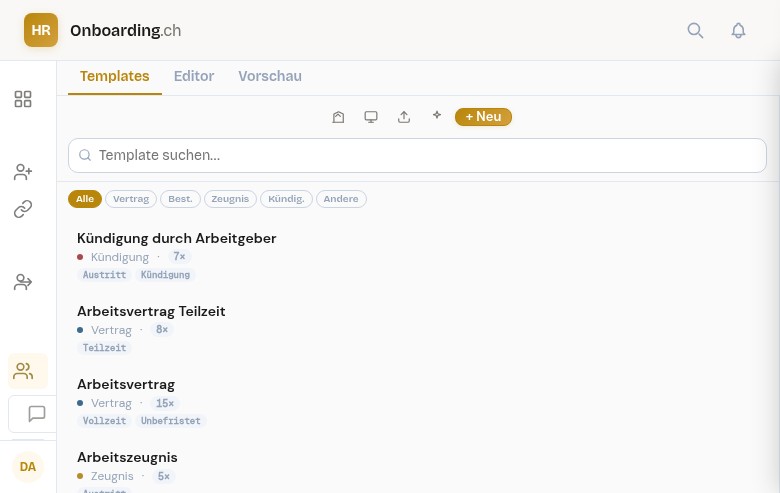Click the Onboarding.ch brand name
Screen dimensions: 780x493
point(125,30)
